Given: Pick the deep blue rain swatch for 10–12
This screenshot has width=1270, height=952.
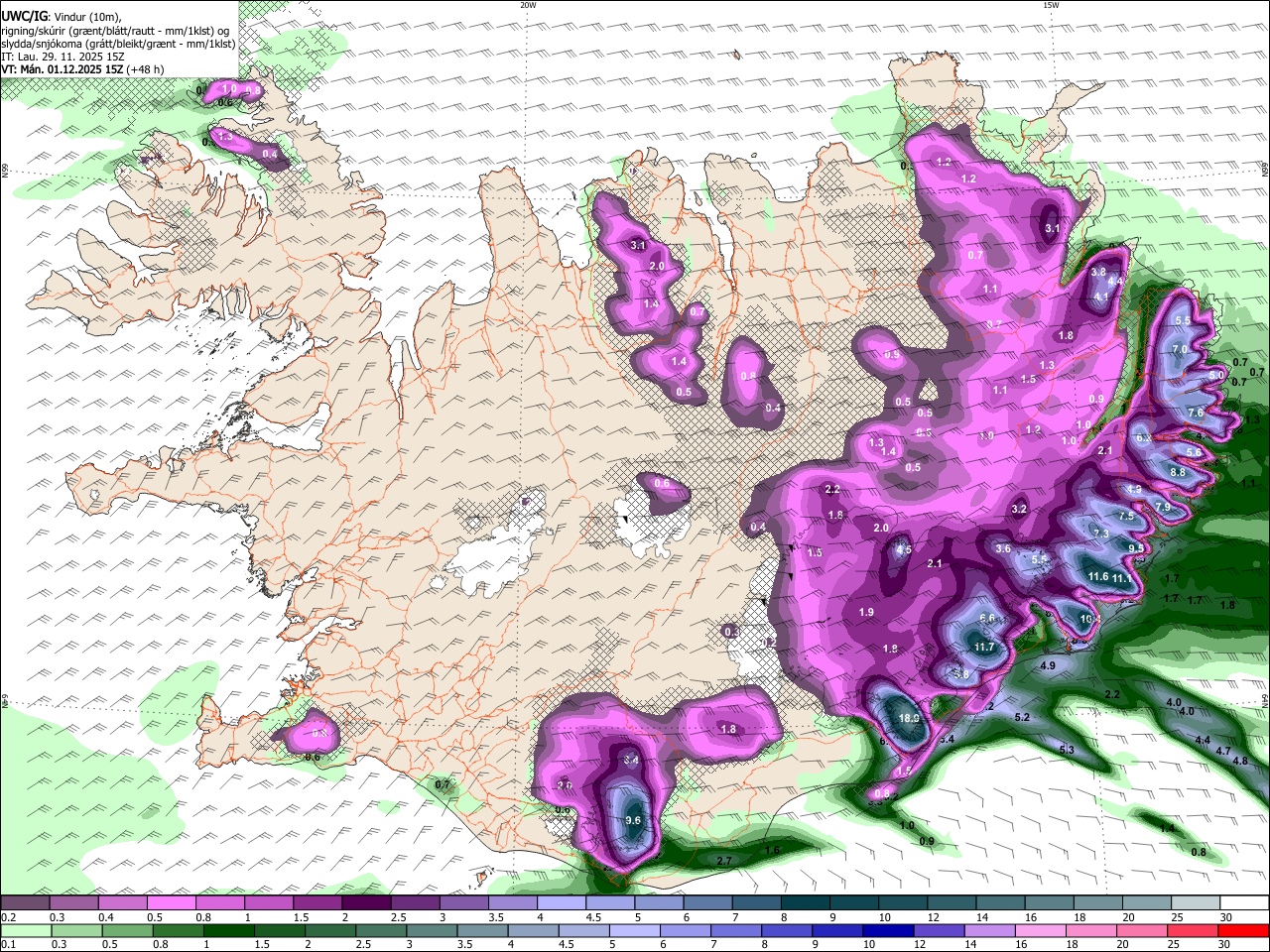Looking at the screenshot, I should [x=887, y=930].
